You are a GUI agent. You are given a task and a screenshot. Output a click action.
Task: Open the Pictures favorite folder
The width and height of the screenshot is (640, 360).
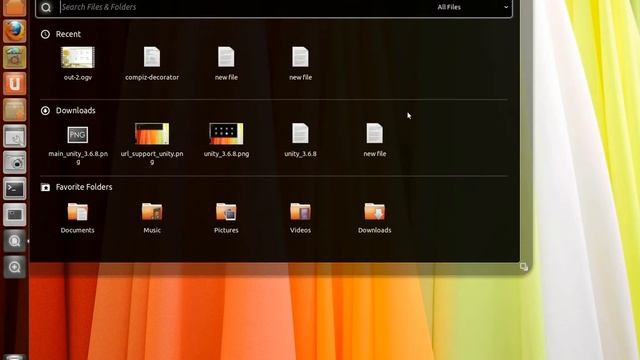pyautogui.click(x=226, y=218)
